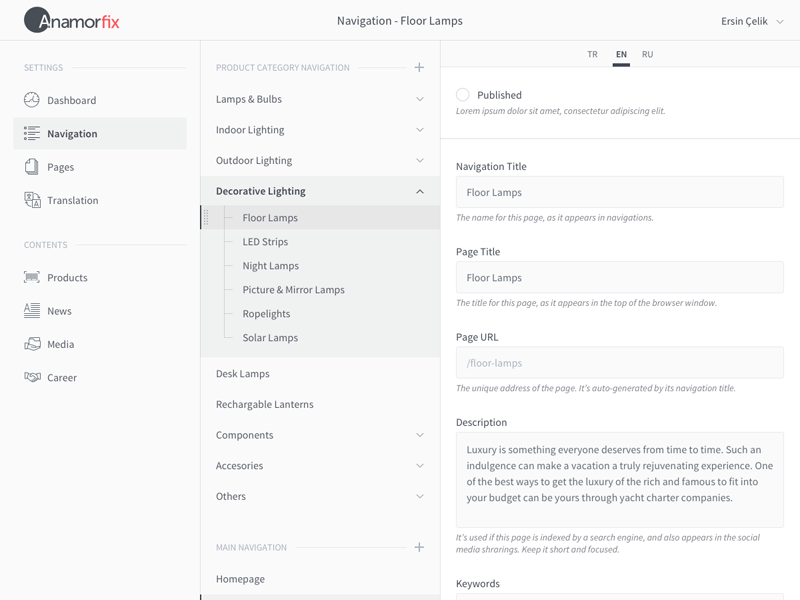Add a new product category navigation item
800x600 pixels.
(x=419, y=67)
